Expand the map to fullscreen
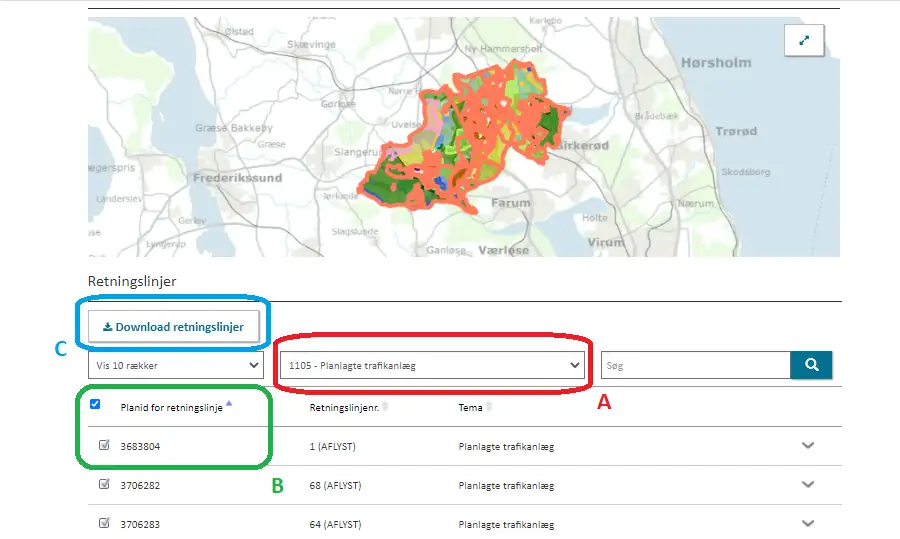This screenshot has width=900, height=539. 804,41
